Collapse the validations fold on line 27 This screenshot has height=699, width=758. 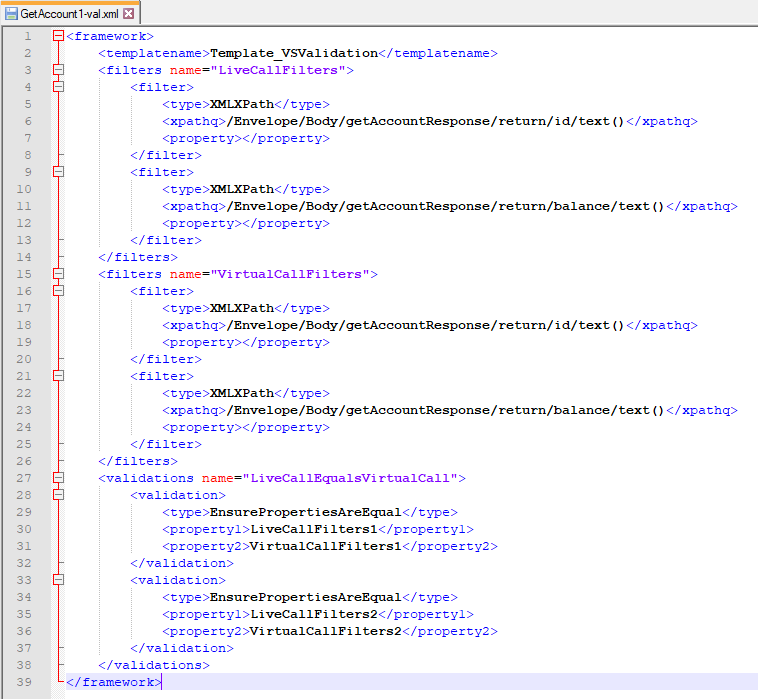click(x=58, y=478)
